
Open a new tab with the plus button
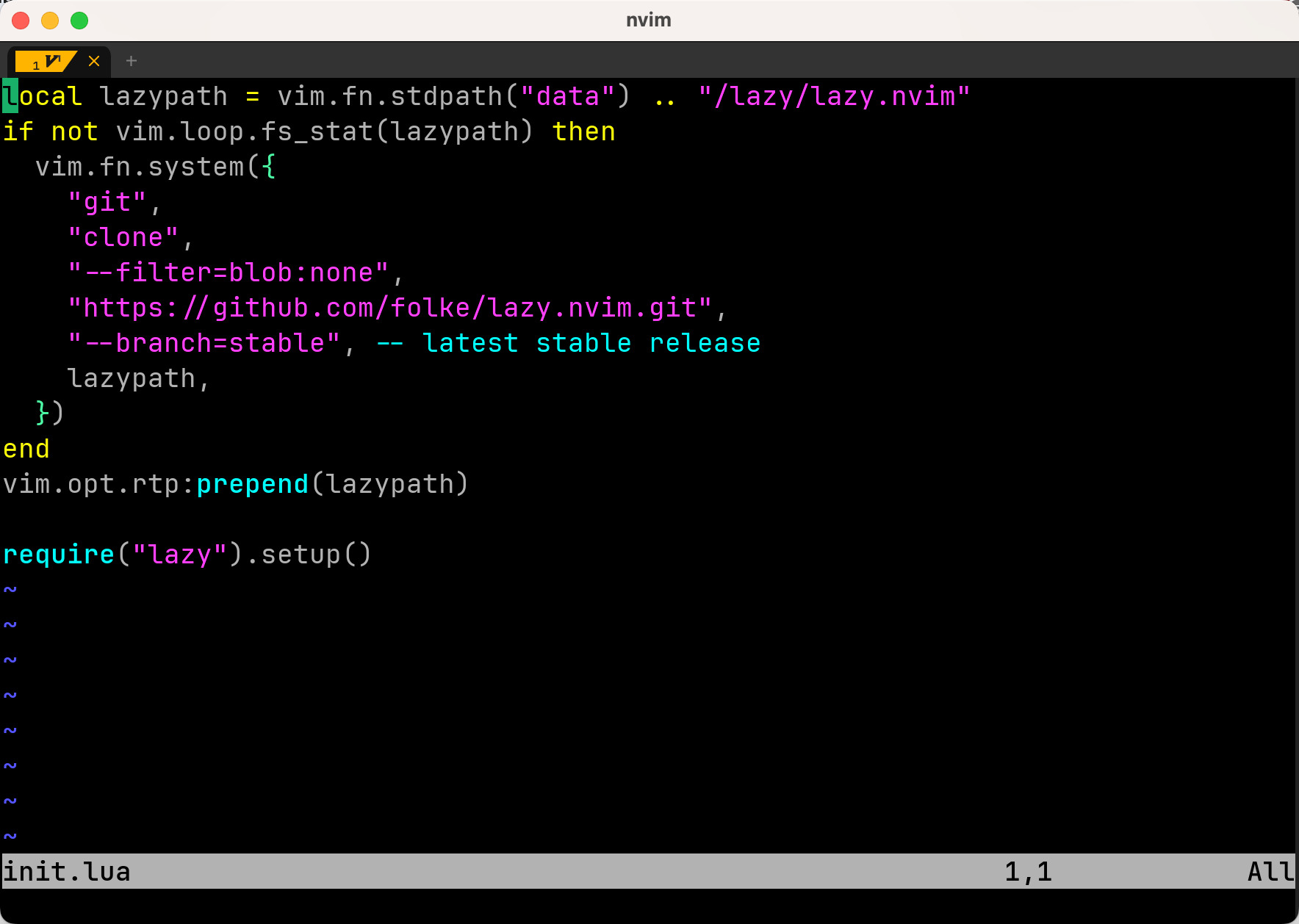(x=131, y=61)
